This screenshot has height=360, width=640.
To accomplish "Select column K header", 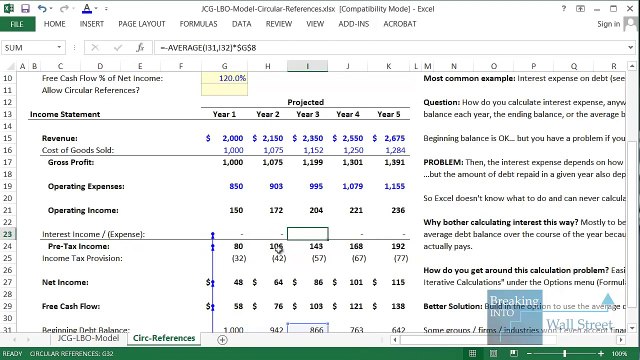I will (388, 66).
